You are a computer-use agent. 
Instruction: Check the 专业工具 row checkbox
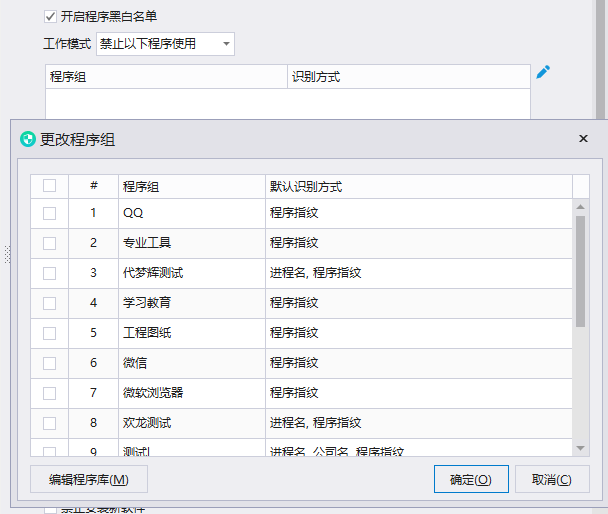tap(49, 243)
